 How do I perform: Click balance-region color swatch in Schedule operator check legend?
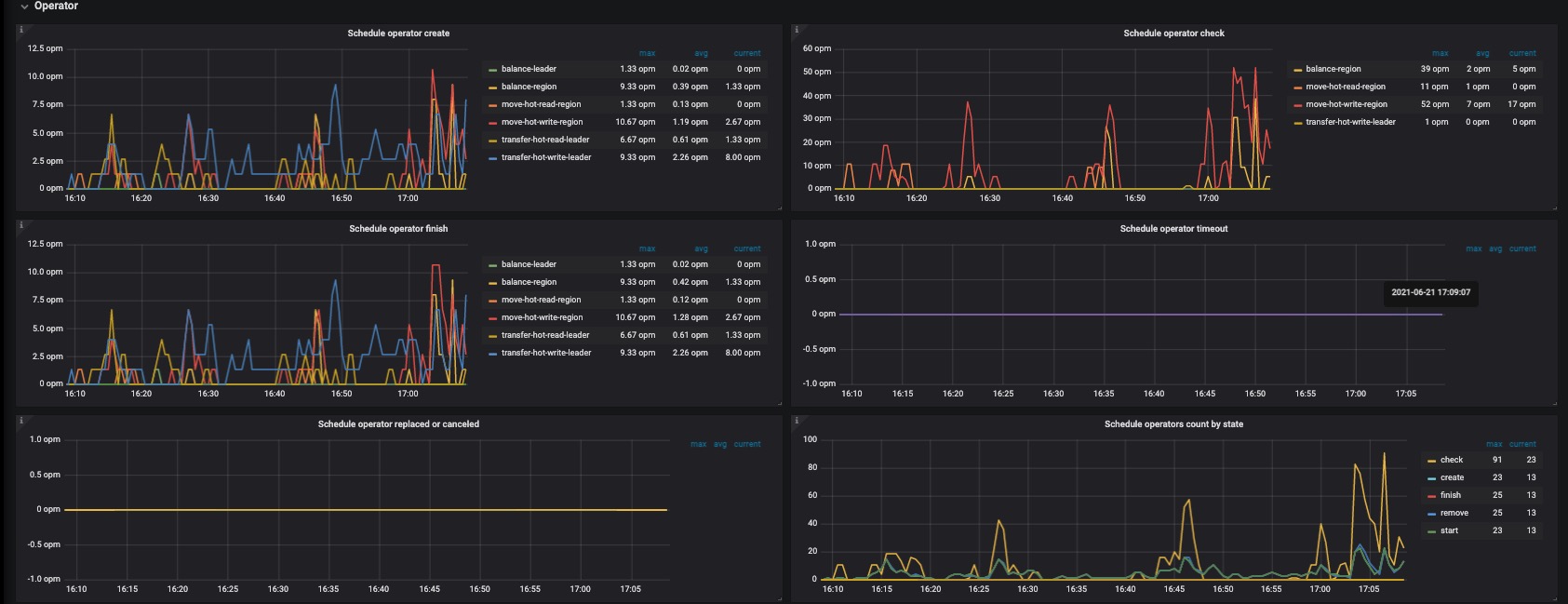(1297, 70)
